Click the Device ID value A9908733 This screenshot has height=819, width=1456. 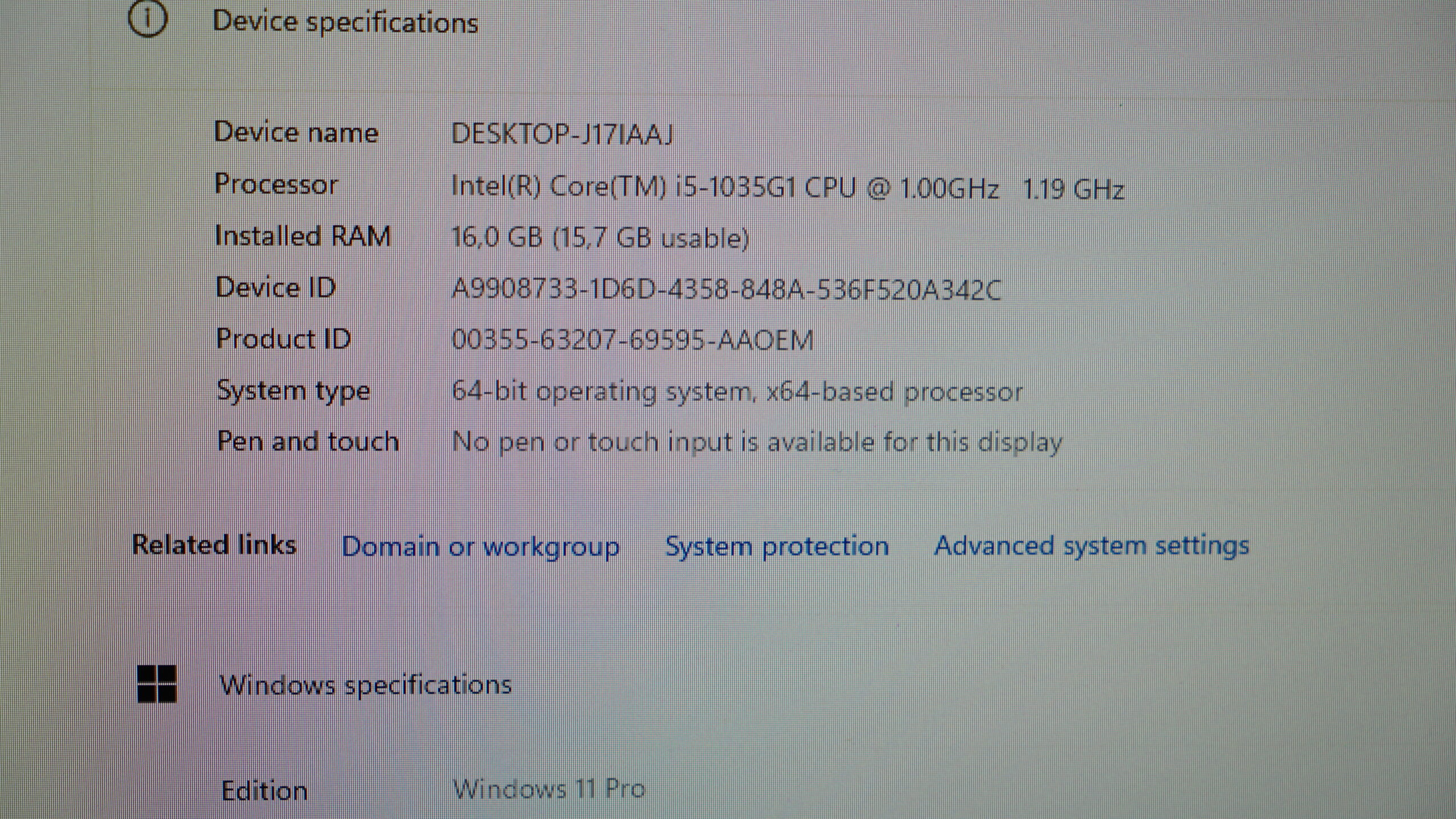pos(726,289)
